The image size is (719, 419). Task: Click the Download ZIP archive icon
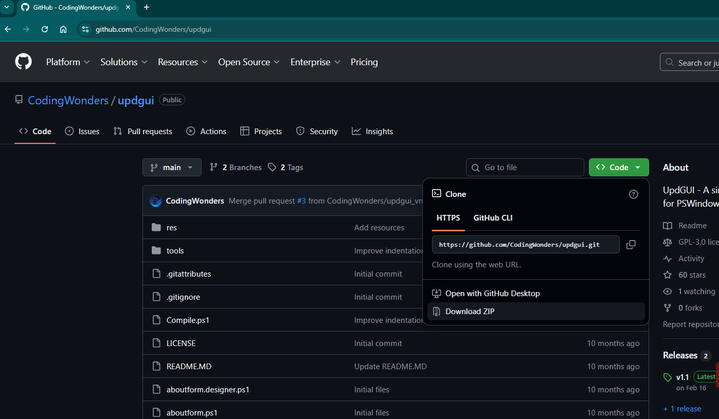tap(437, 311)
